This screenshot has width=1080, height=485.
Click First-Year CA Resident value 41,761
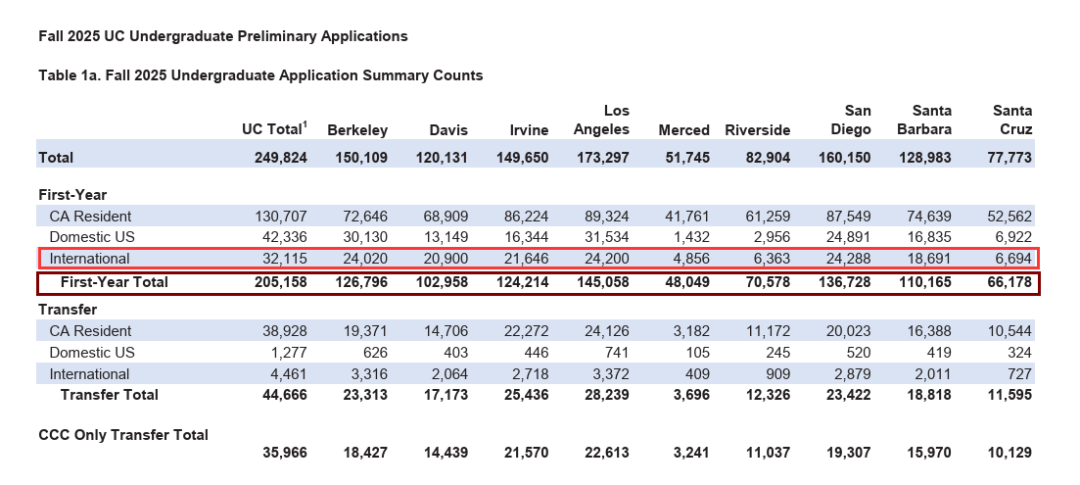point(686,217)
